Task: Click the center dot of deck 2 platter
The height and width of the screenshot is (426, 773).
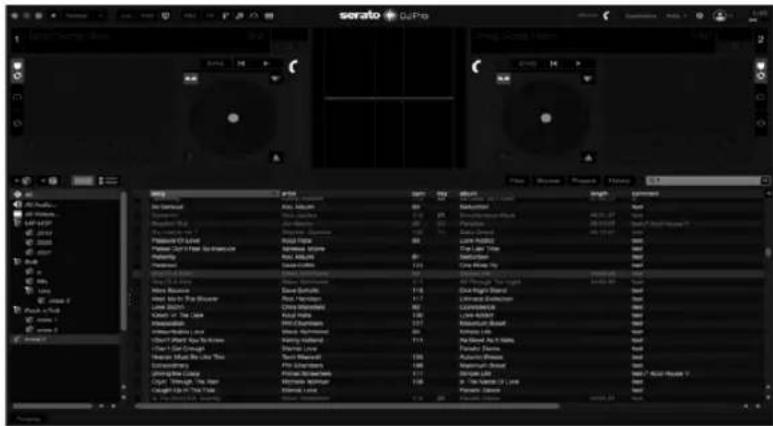Action: (546, 118)
